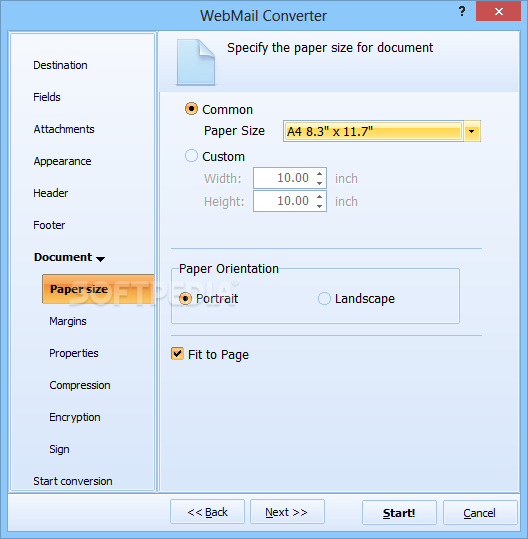Image resolution: width=528 pixels, height=539 pixels.
Task: Click the Fit to Page label
Action: pos(218,354)
